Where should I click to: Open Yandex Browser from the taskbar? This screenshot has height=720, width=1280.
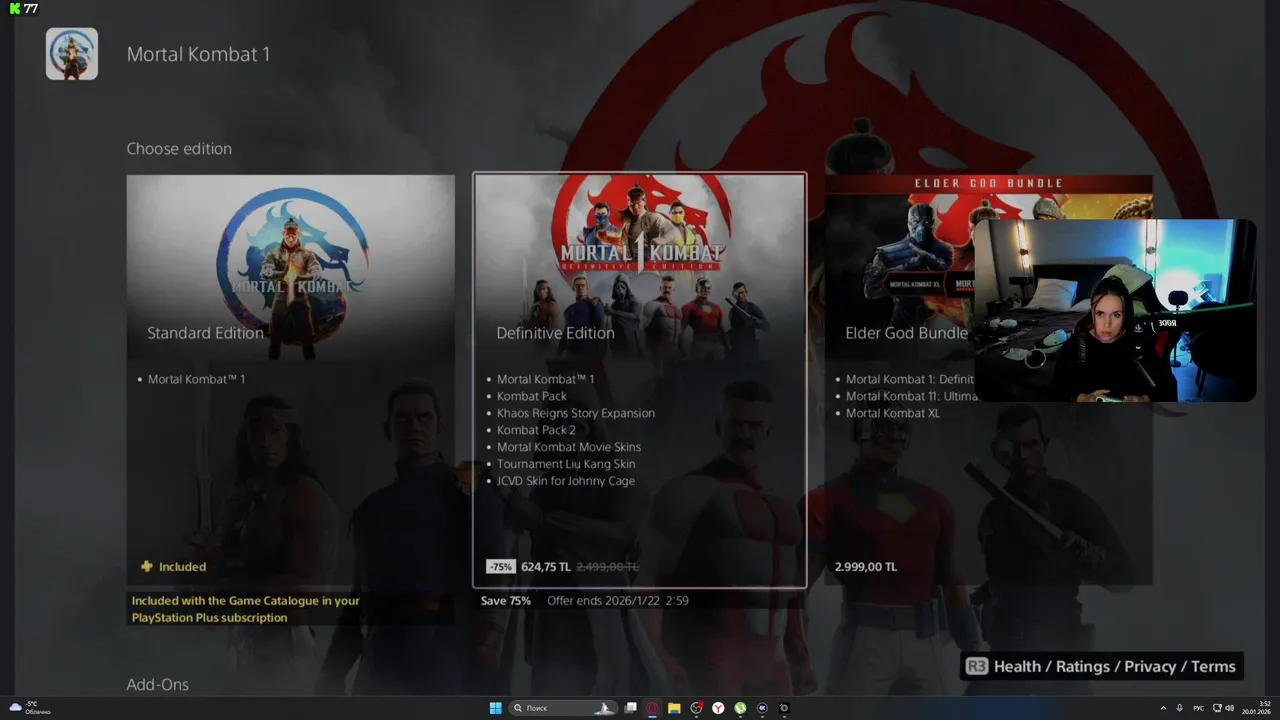click(718, 708)
